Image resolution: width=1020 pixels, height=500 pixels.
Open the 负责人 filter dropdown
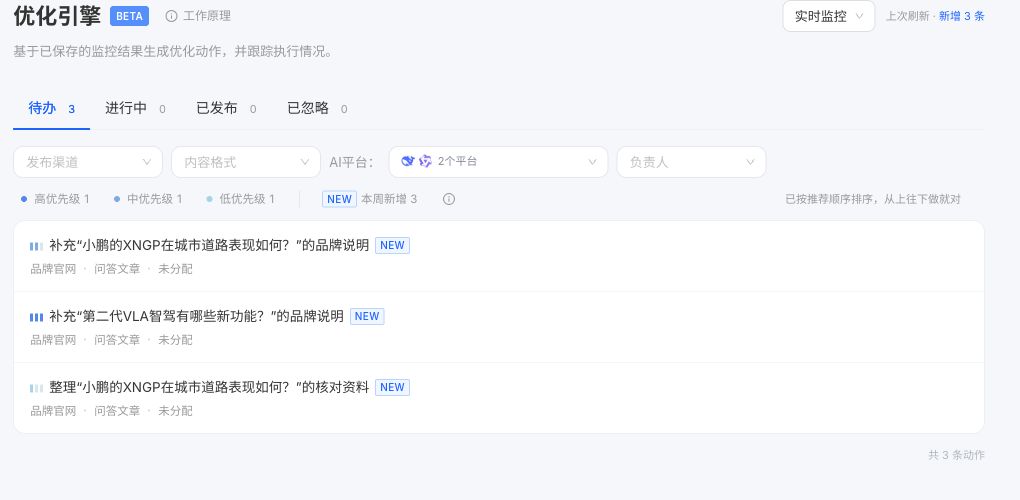pyautogui.click(x=691, y=162)
